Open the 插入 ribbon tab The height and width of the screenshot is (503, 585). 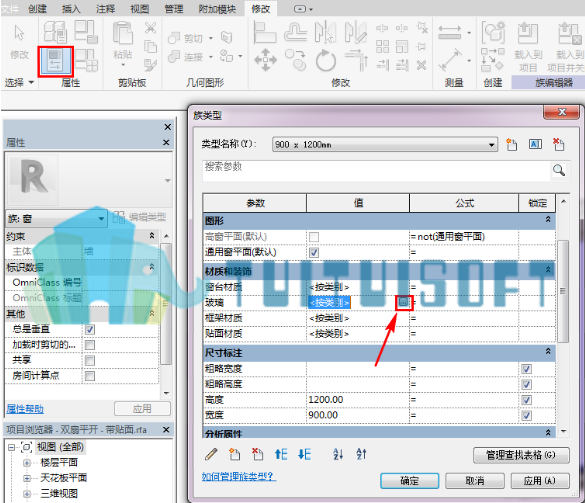click(x=71, y=9)
